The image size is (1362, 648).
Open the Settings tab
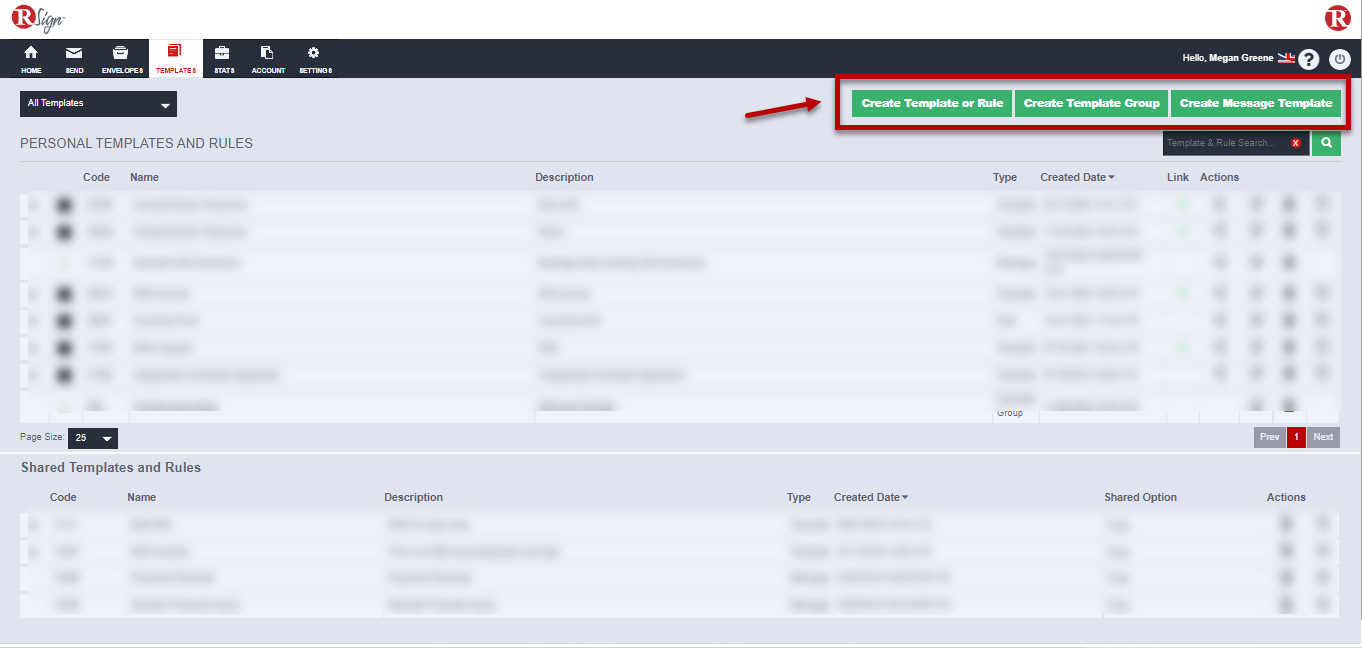(315, 59)
